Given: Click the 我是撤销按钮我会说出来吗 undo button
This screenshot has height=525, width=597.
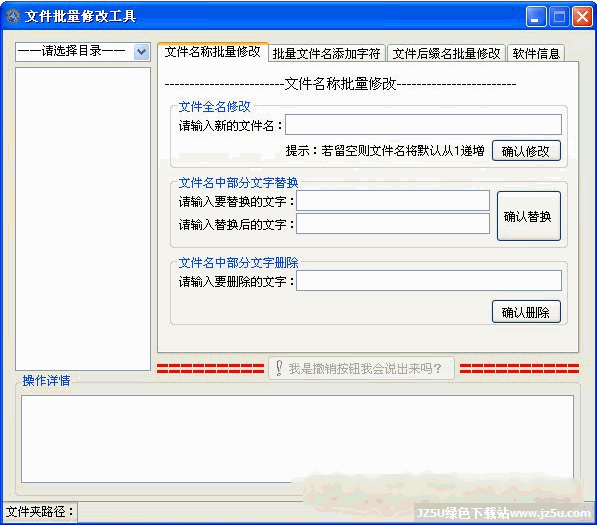Looking at the screenshot, I should [x=361, y=368].
